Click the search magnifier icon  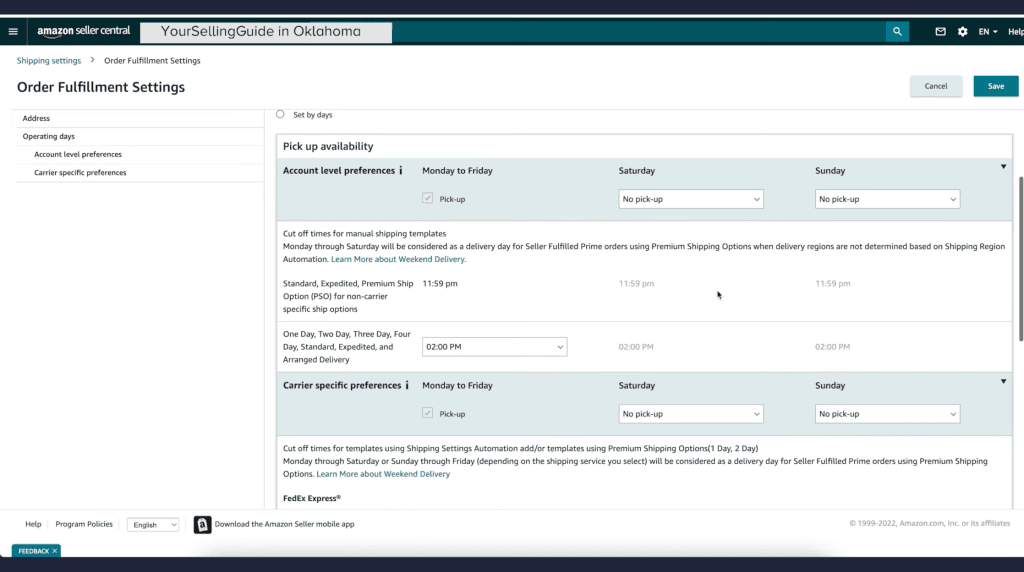click(x=897, y=31)
